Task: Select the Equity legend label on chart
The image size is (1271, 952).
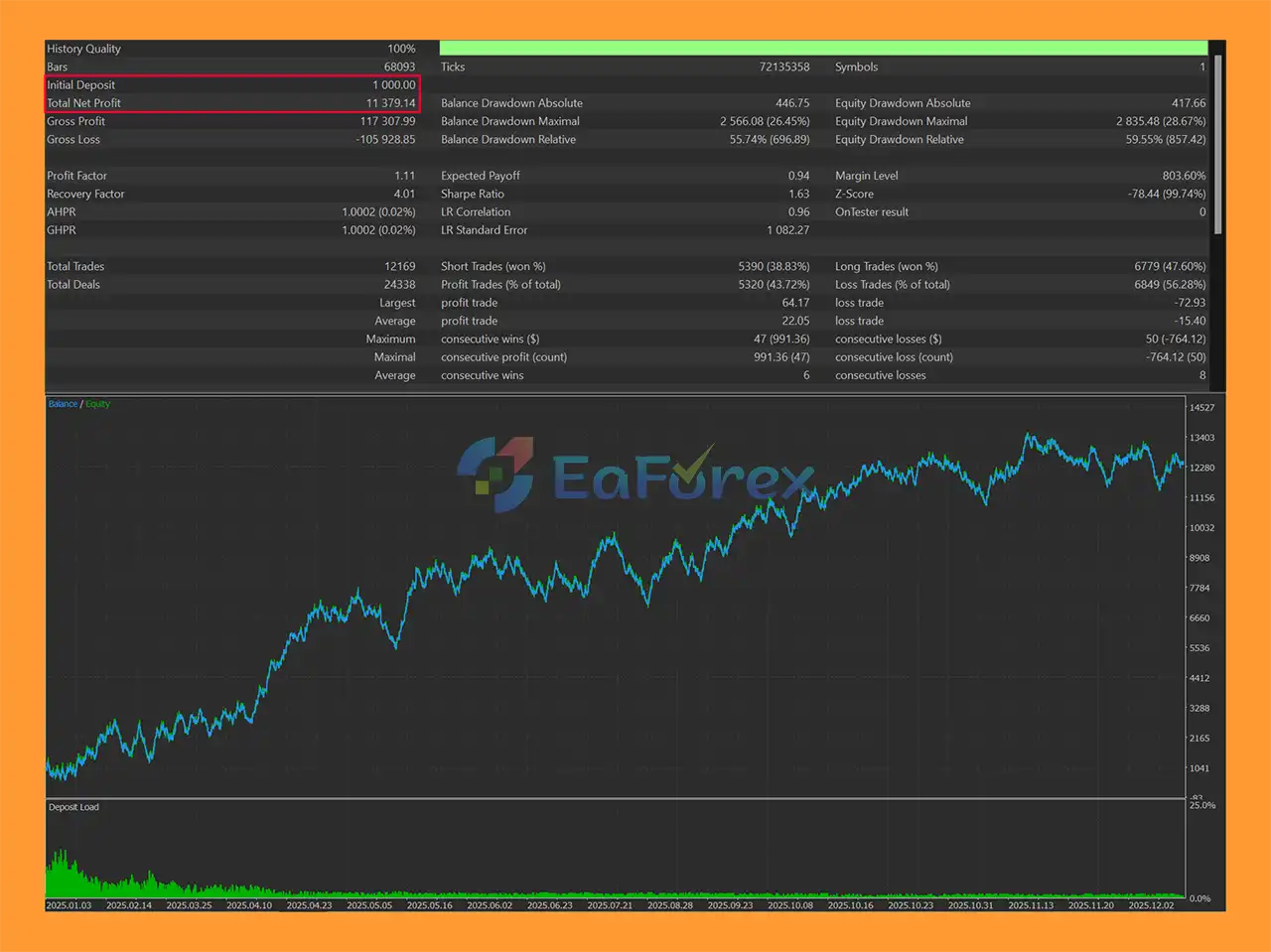Action: (x=97, y=404)
